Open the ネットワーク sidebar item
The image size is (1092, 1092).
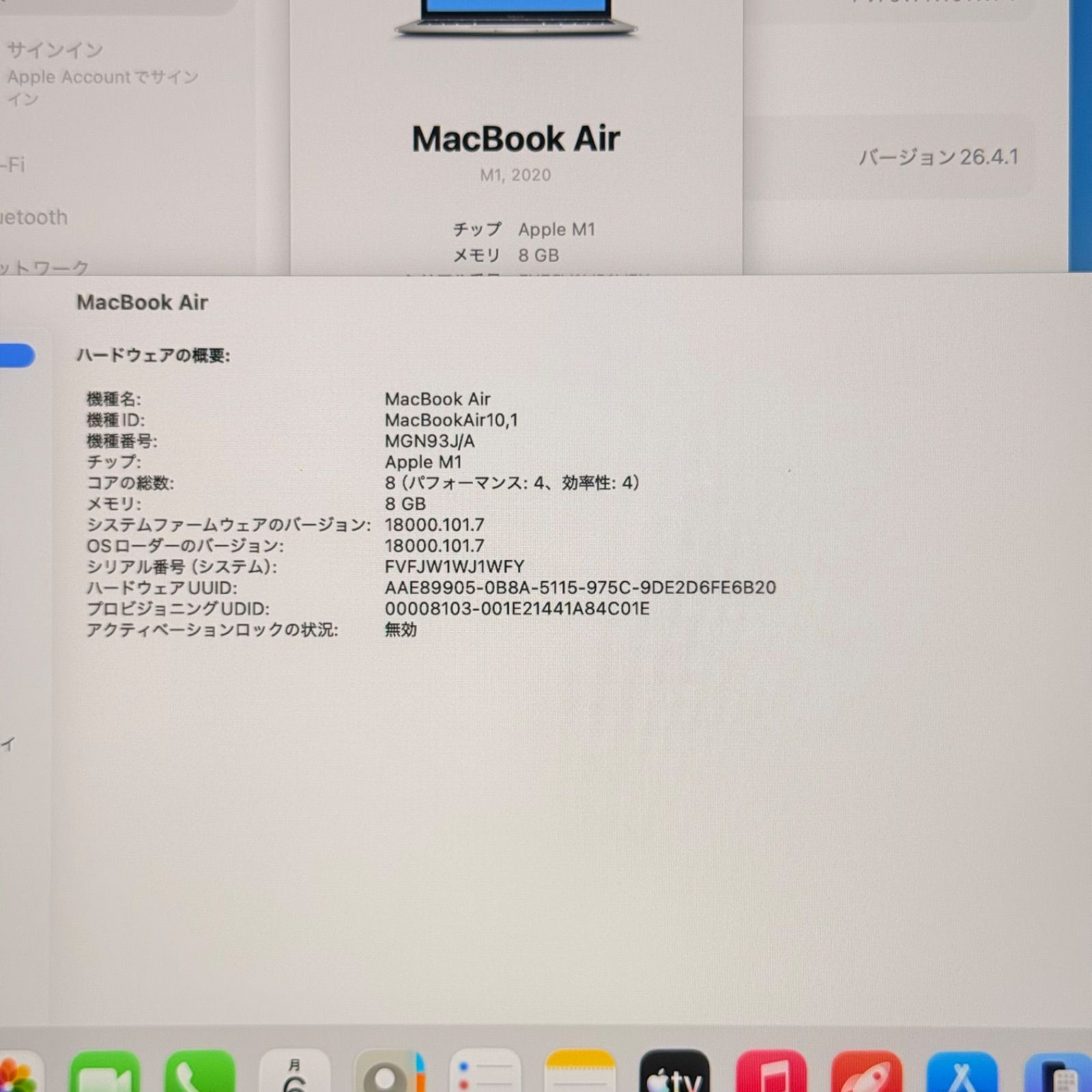(x=44, y=267)
